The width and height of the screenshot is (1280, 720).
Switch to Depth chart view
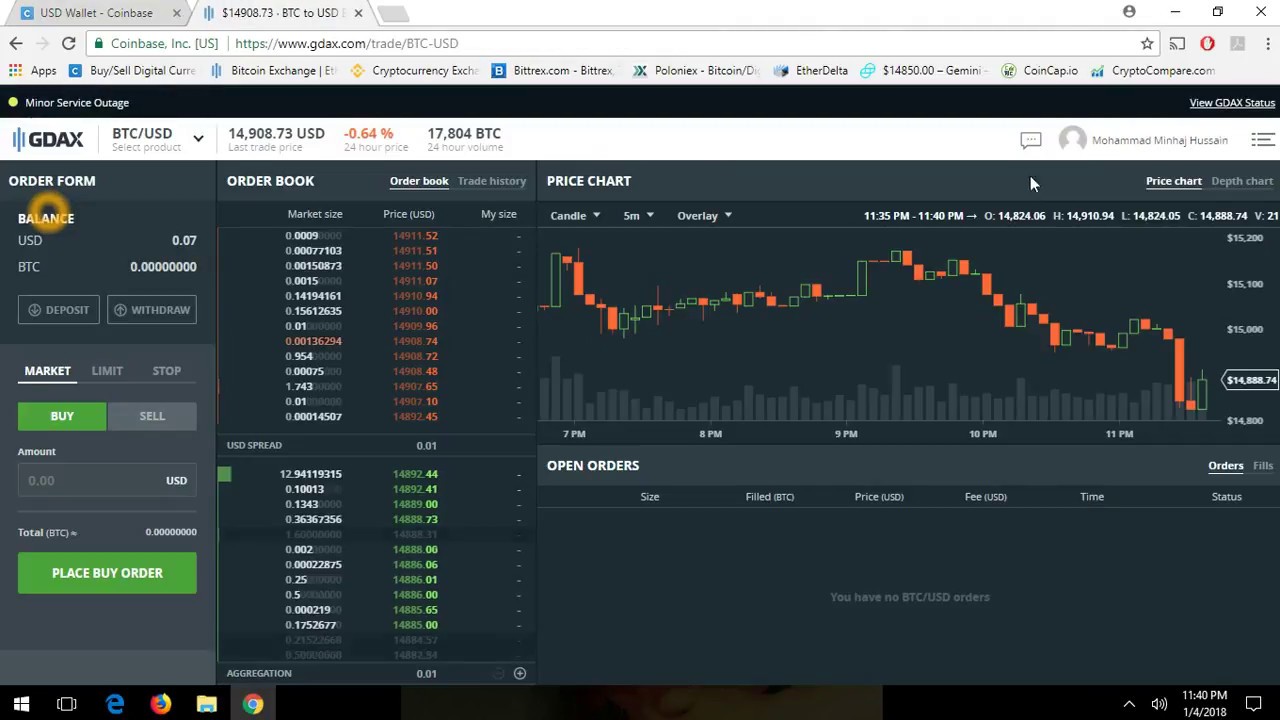pos(1242,181)
